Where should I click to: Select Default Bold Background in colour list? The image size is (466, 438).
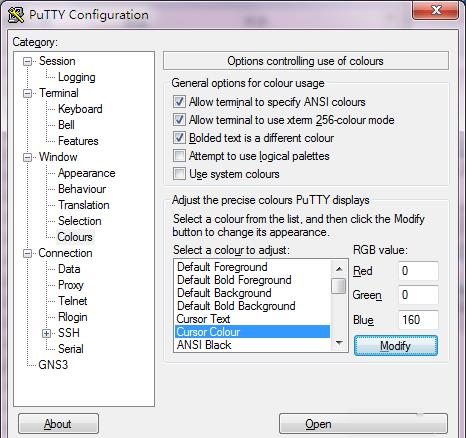click(x=252, y=306)
